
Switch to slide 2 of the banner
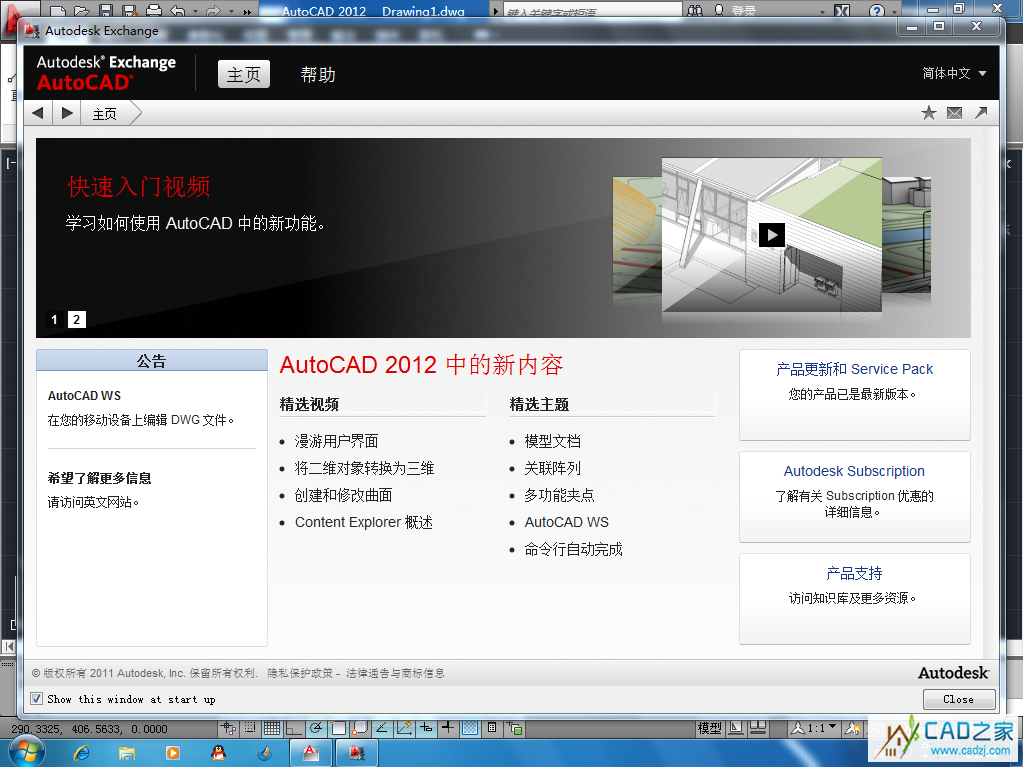pyautogui.click(x=77, y=320)
